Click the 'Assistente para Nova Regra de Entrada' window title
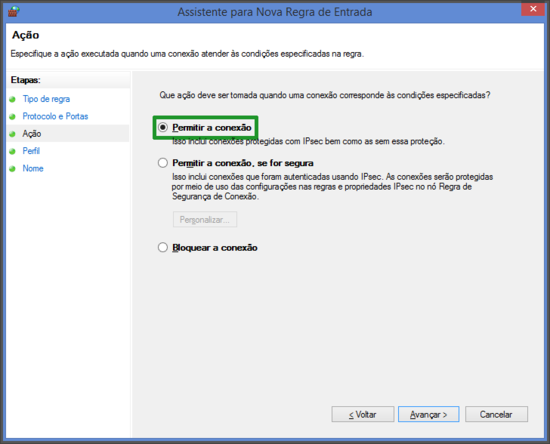Viewport: 550px width, 444px height. point(275,12)
